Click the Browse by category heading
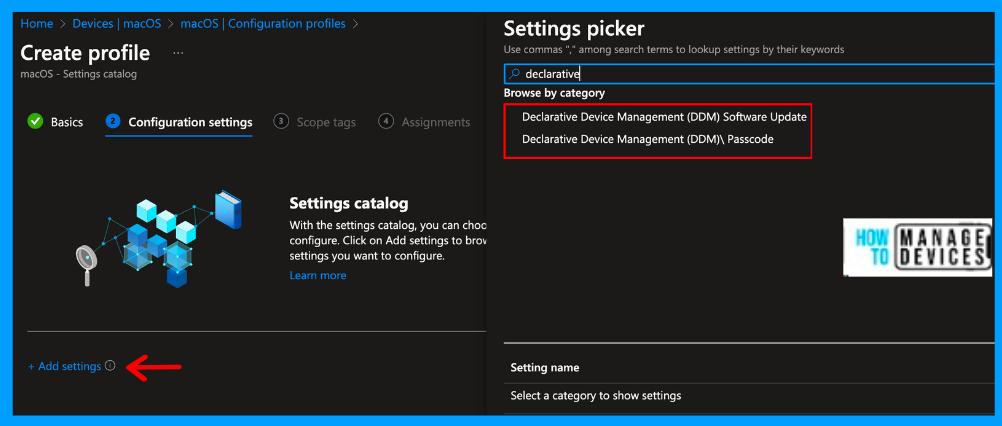 coord(554,93)
